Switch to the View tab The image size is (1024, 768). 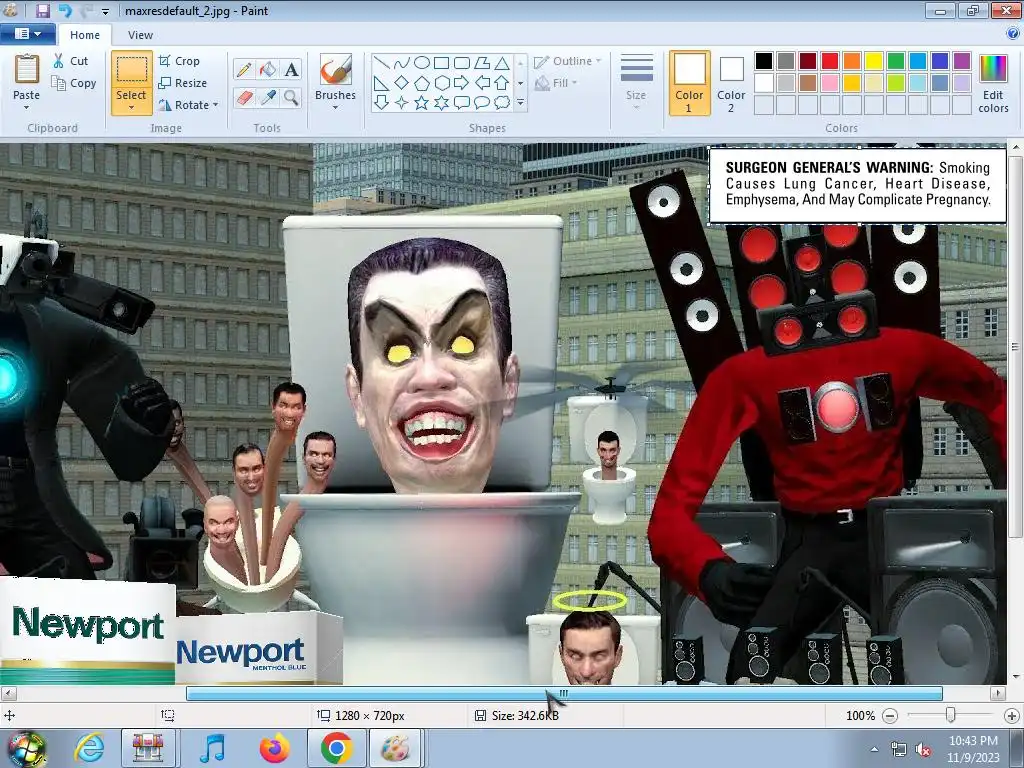pyautogui.click(x=140, y=35)
